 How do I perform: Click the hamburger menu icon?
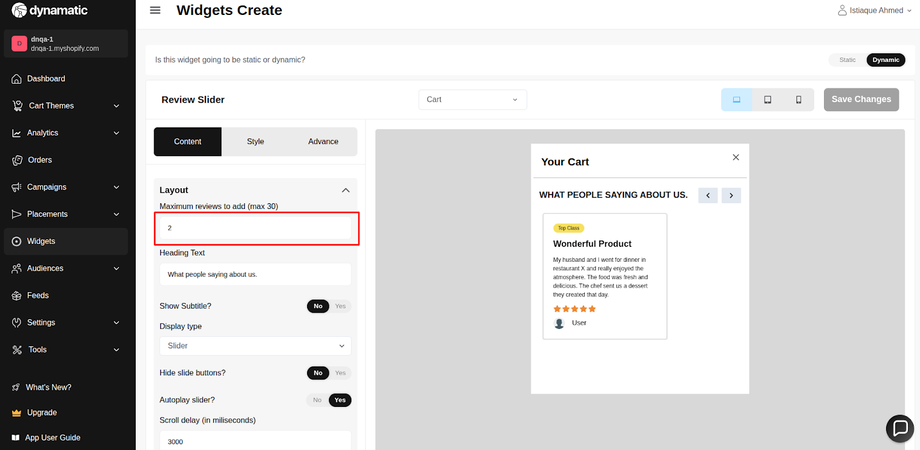pos(155,10)
